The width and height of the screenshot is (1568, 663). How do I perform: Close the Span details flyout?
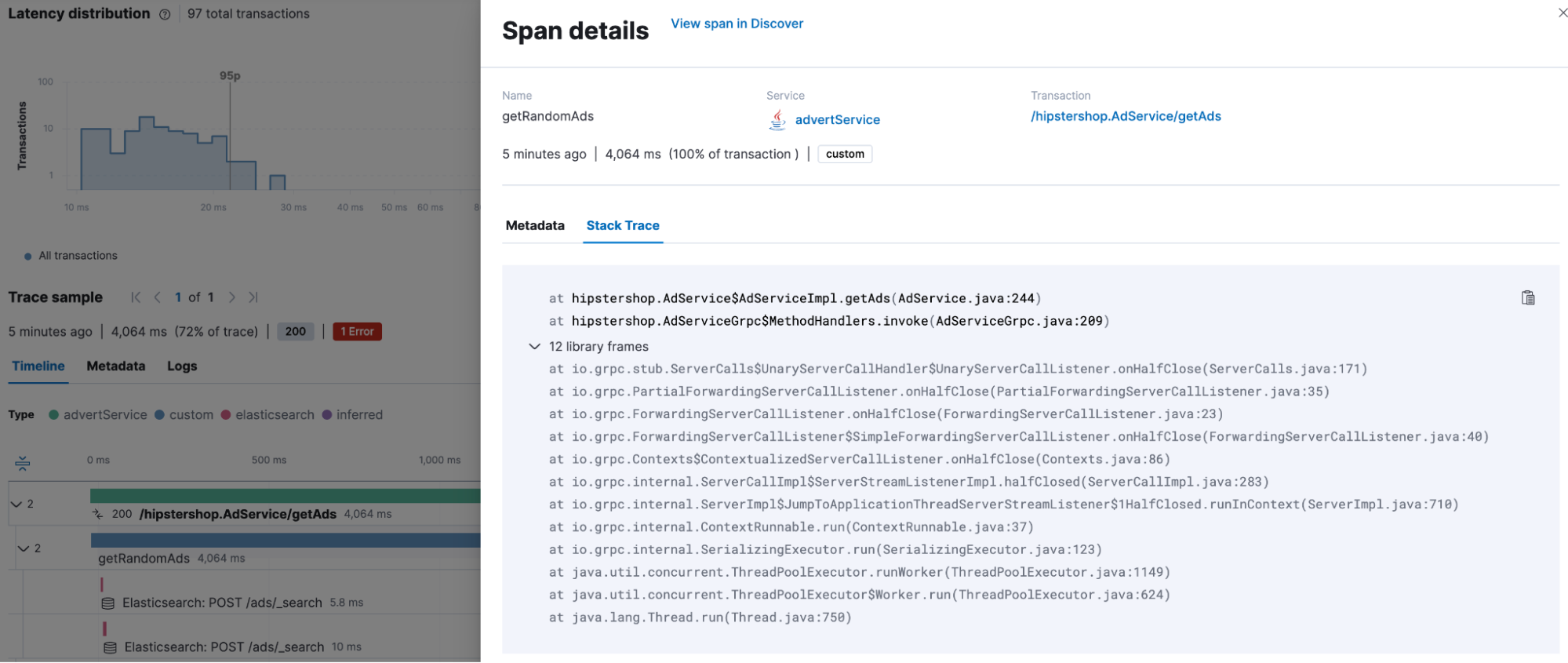pos(1562,13)
